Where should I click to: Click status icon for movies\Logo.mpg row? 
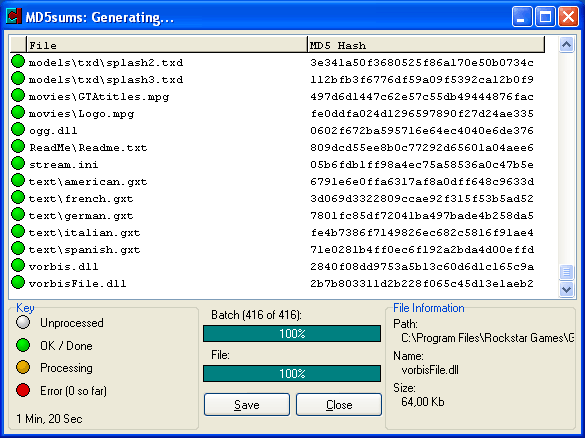[18, 112]
